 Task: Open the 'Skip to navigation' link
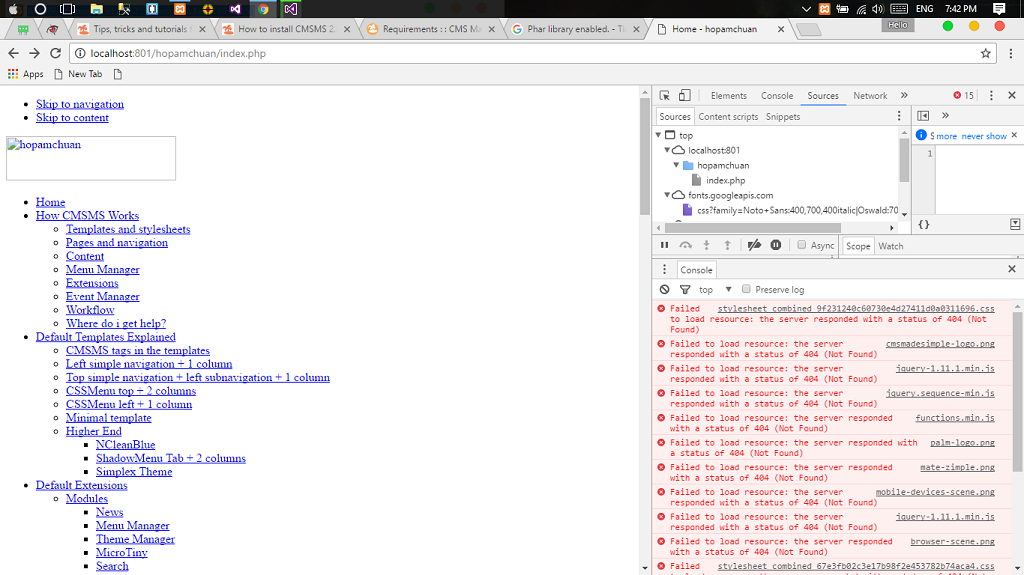point(80,104)
